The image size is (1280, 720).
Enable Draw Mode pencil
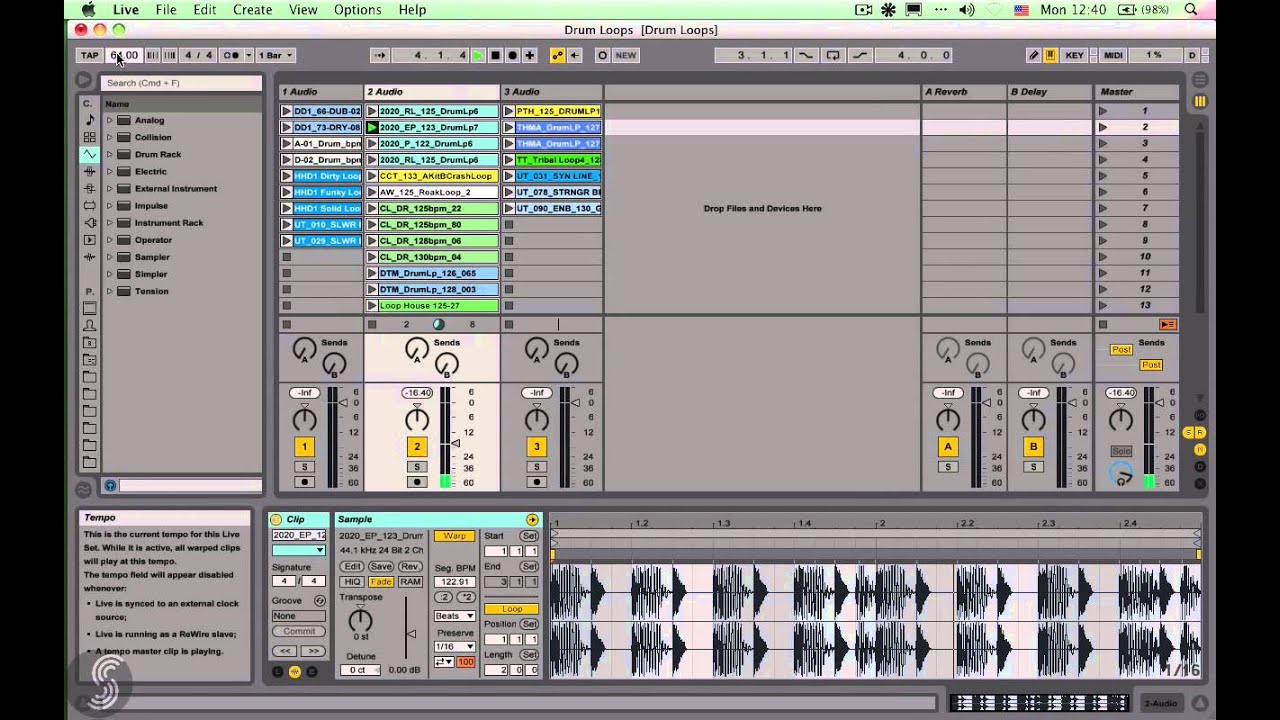click(x=1034, y=55)
